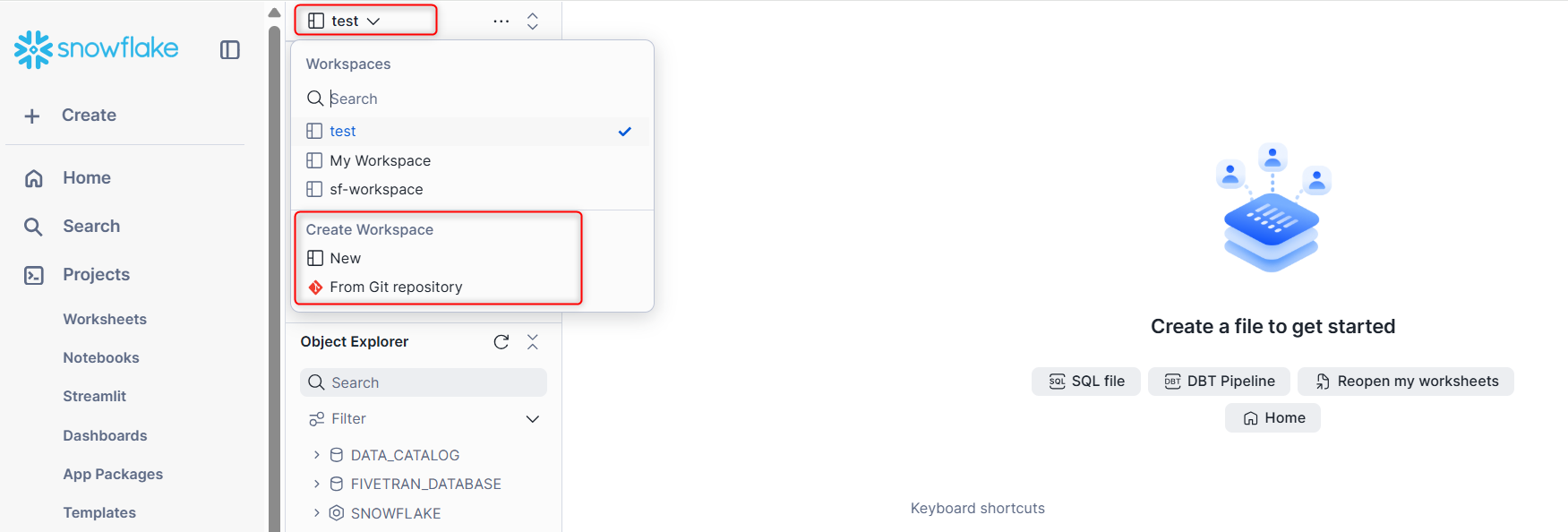Open Projects via its terminal icon
The image size is (1568, 532).
click(x=34, y=275)
